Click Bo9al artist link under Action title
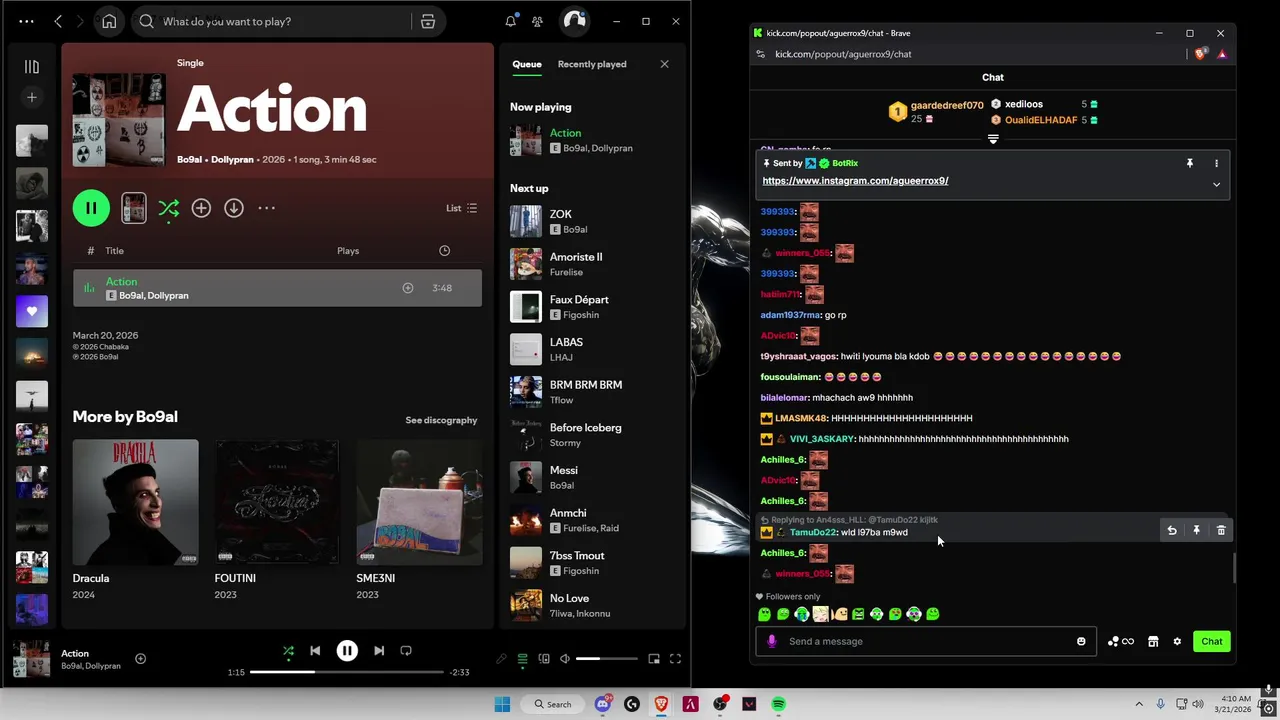 click(x=190, y=160)
